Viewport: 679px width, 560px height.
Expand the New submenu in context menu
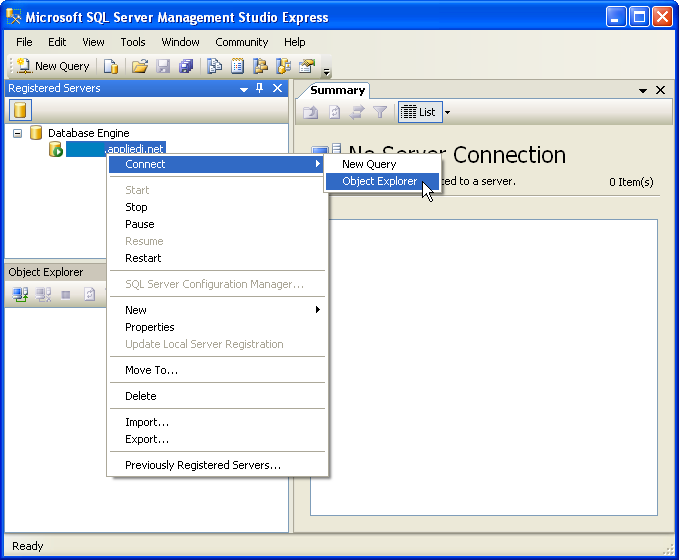(217, 310)
